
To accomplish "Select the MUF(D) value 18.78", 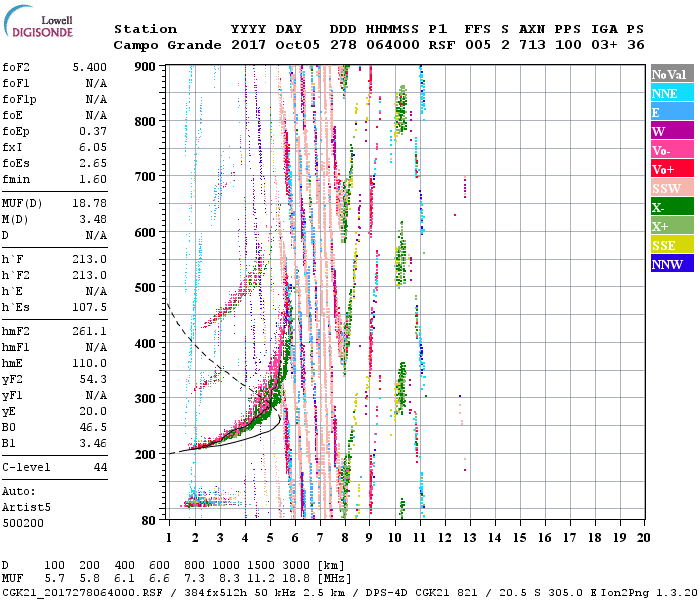I will pos(91,203).
